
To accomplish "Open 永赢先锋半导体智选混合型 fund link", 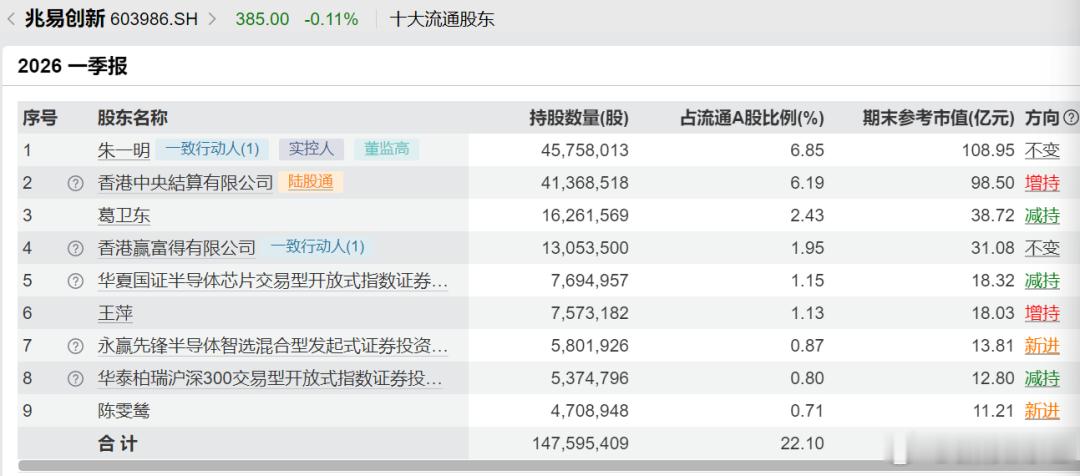I will point(273,346).
